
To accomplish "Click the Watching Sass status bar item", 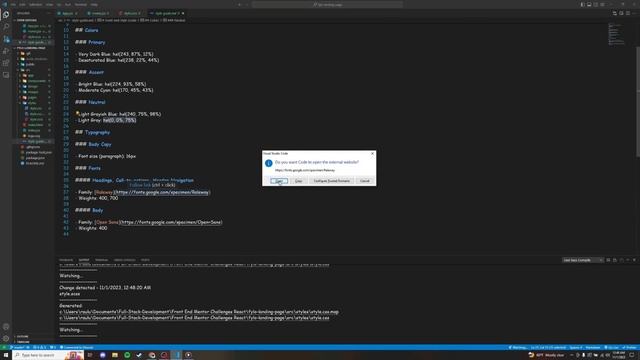I will click(518, 348).
